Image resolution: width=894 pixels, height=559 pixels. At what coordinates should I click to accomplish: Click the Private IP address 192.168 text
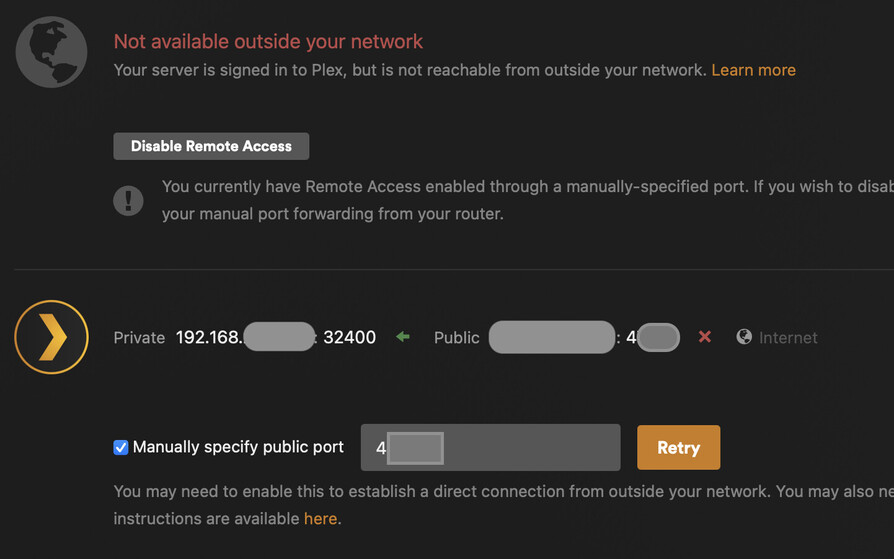[x=208, y=337]
